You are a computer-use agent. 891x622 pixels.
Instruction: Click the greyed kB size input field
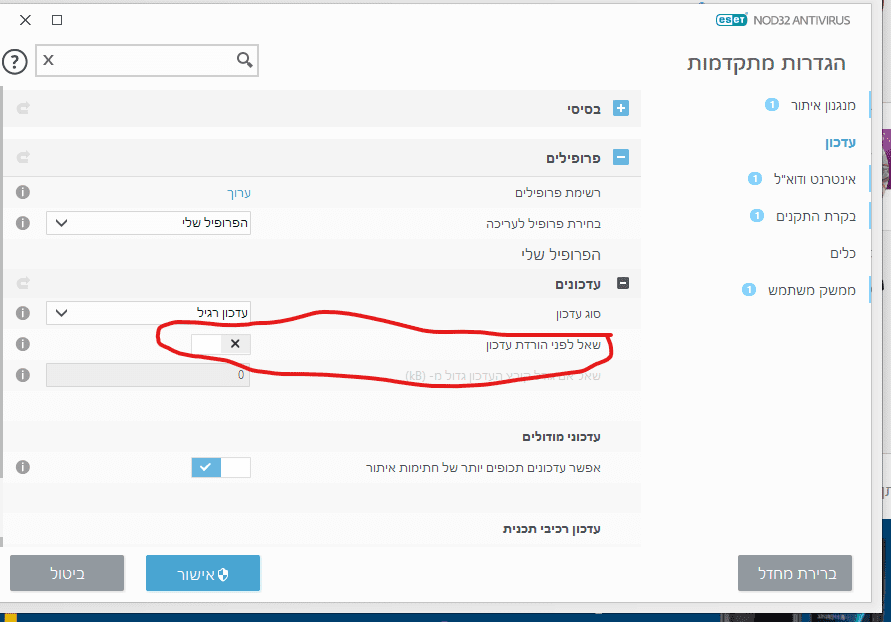click(x=148, y=375)
